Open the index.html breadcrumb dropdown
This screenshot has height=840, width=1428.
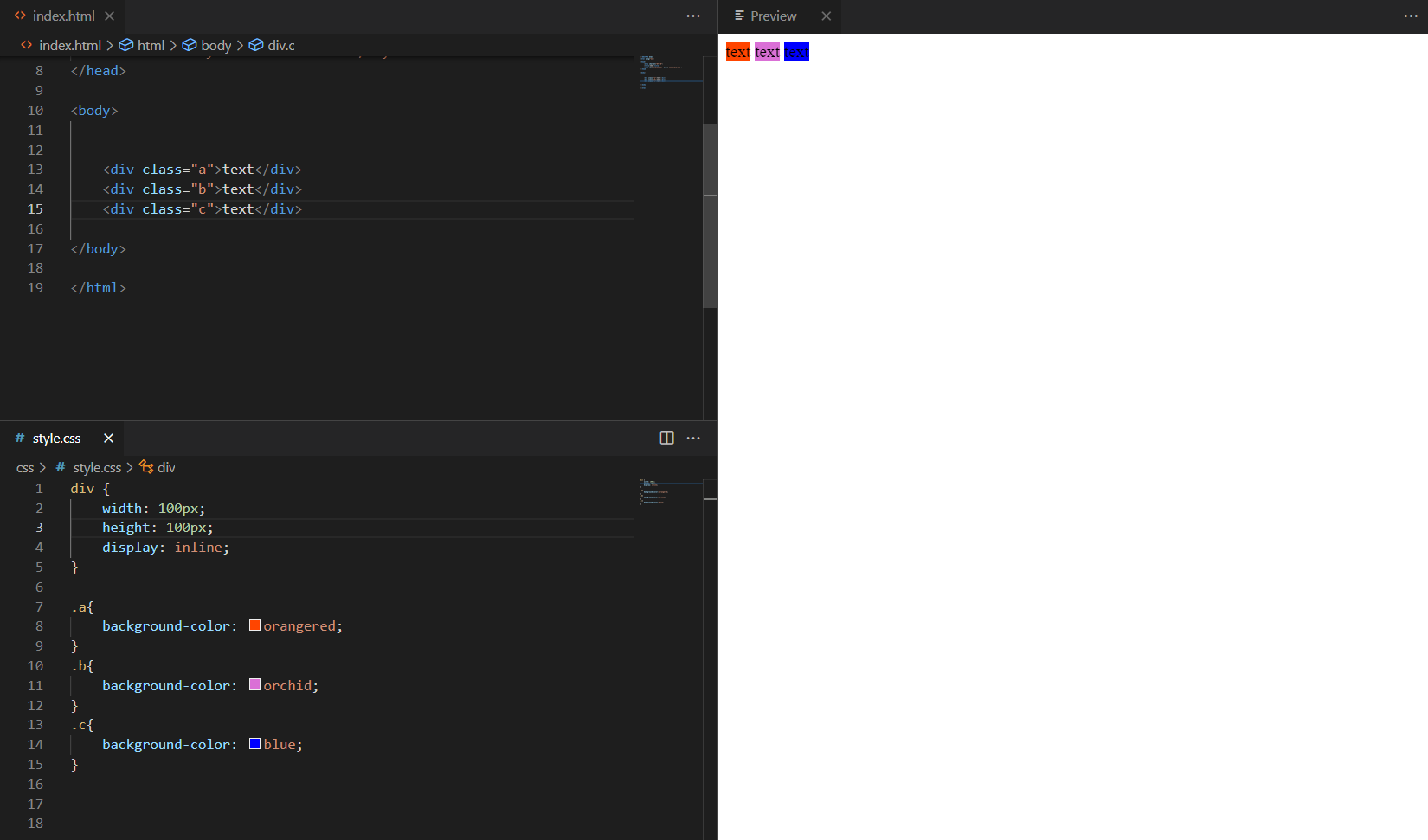pyautogui.click(x=69, y=45)
